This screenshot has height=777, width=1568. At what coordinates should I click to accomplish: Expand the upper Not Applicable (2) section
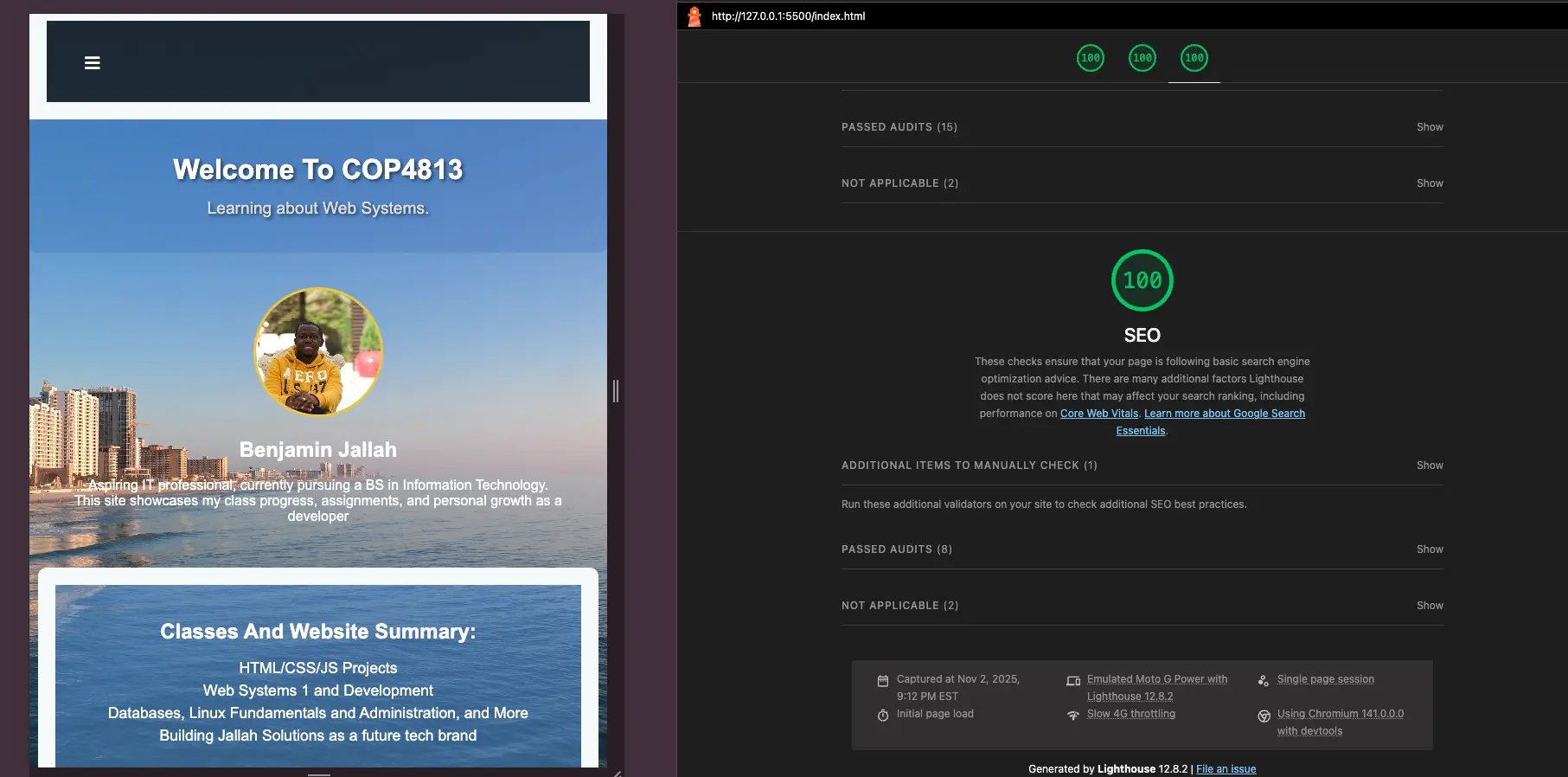[x=1142, y=183]
